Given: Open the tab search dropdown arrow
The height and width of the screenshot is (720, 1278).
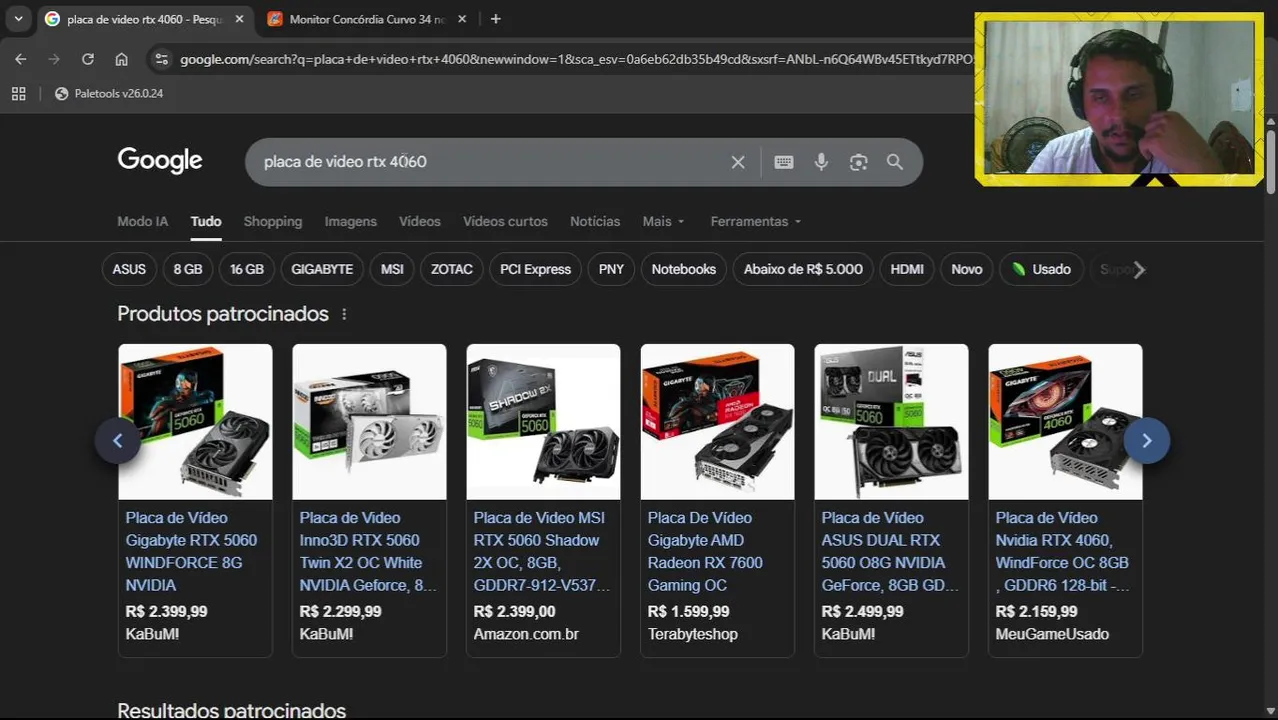Looking at the screenshot, I should point(18,19).
